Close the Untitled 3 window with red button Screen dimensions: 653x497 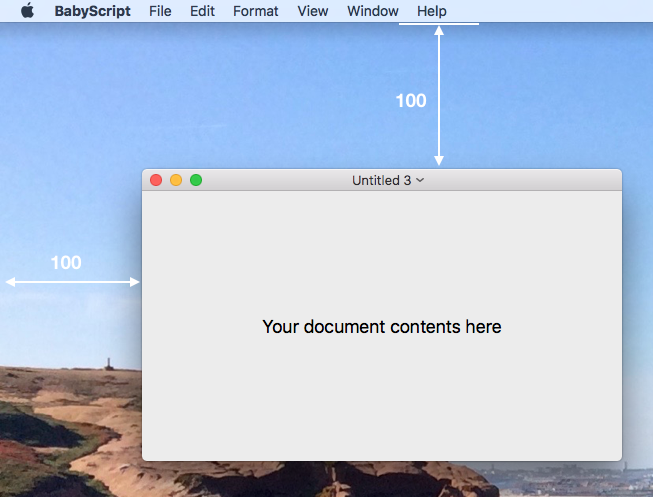(156, 180)
